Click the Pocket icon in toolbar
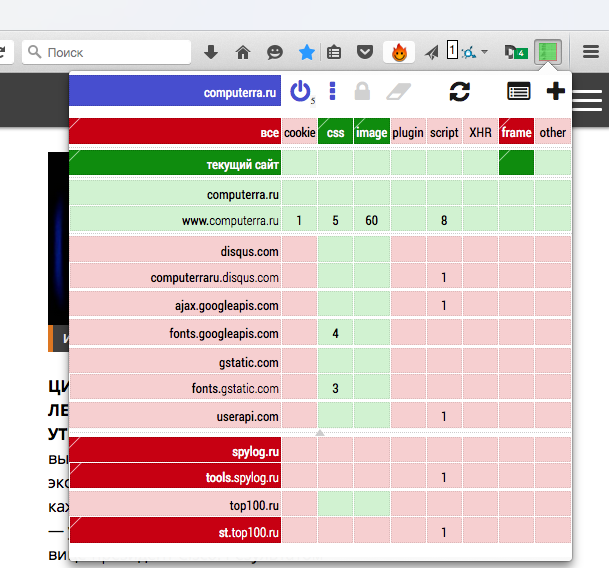609x568 pixels. point(366,52)
